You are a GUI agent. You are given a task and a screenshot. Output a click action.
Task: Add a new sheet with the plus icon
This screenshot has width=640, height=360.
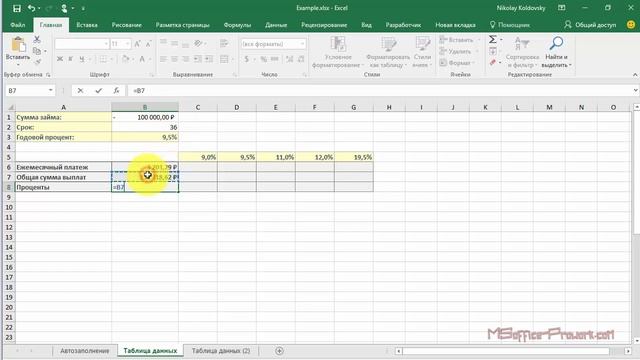click(279, 351)
